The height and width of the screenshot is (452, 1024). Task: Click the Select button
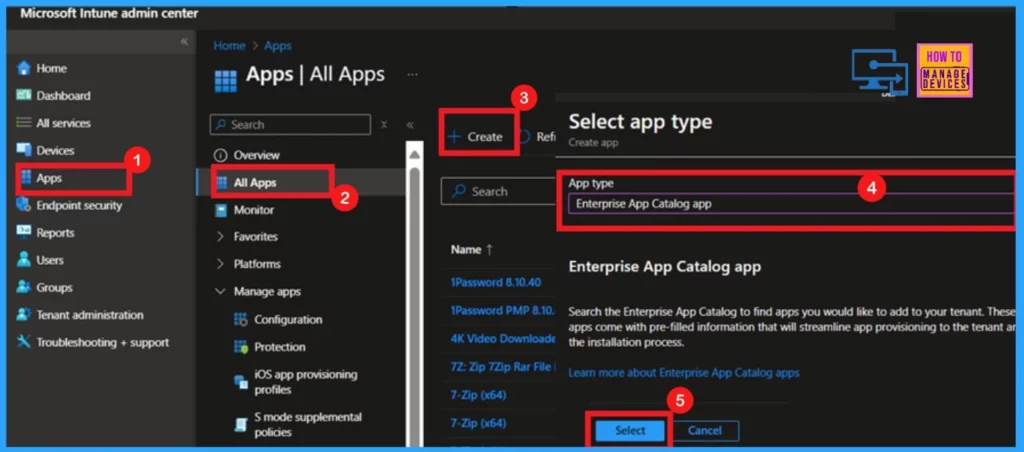tap(630, 430)
